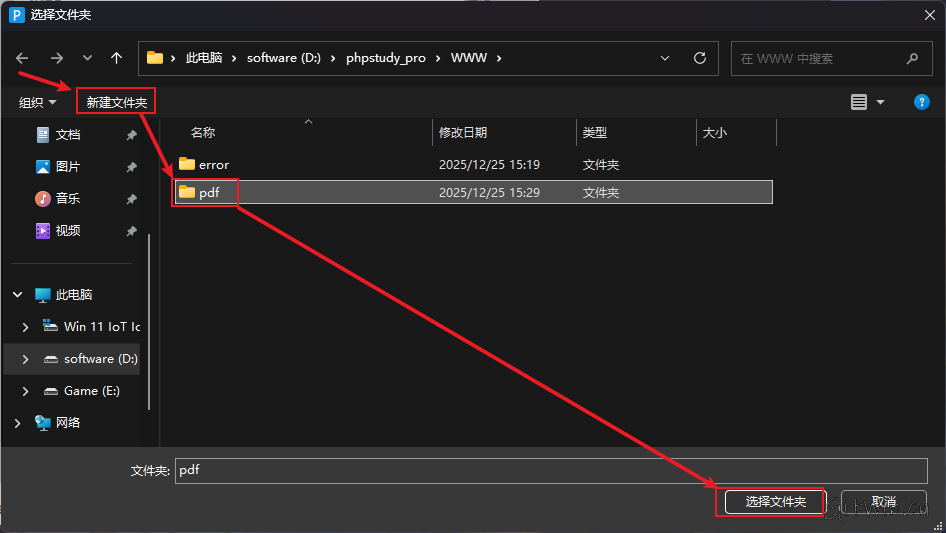
Task: Confirm with the 选择文件夹 button
Action: [x=775, y=502]
